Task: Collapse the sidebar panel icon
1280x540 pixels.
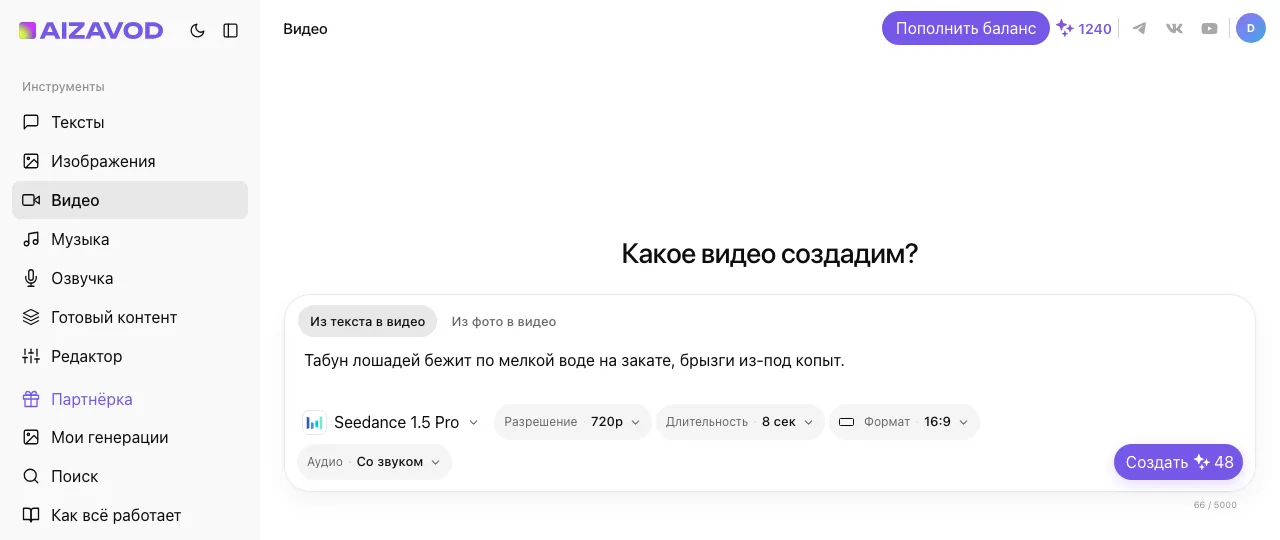Action: (x=230, y=30)
